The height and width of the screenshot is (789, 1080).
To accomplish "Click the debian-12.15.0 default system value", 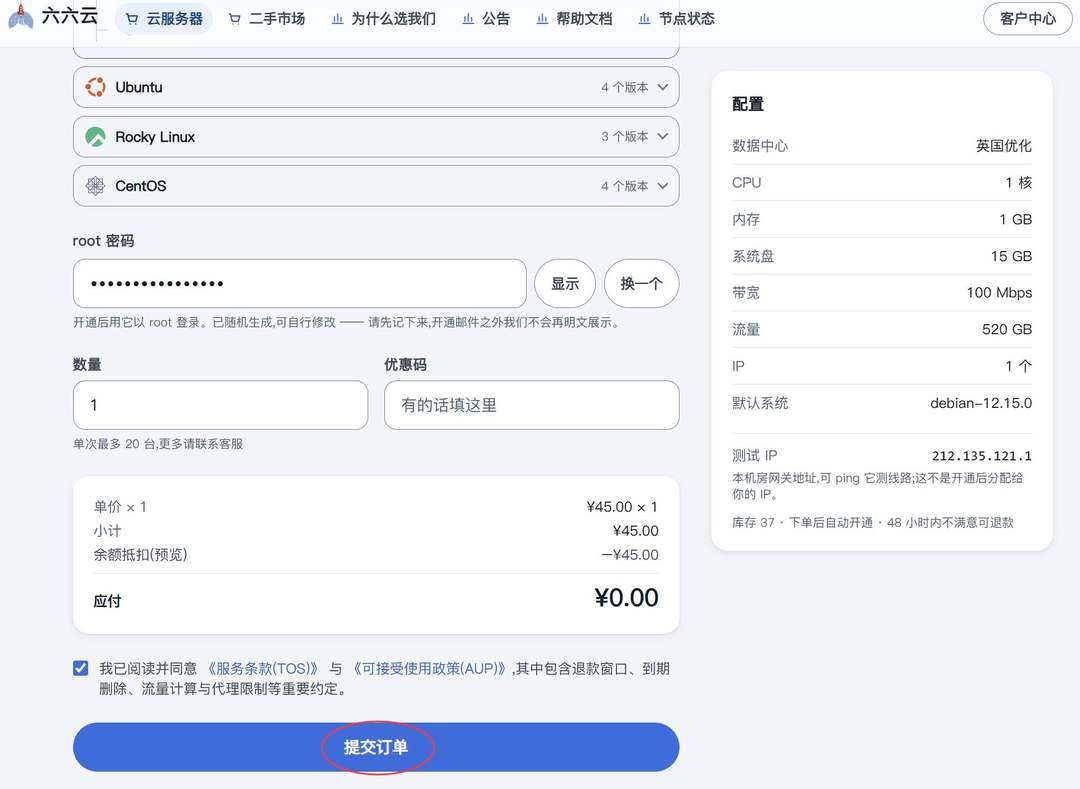I will click(x=981, y=403).
